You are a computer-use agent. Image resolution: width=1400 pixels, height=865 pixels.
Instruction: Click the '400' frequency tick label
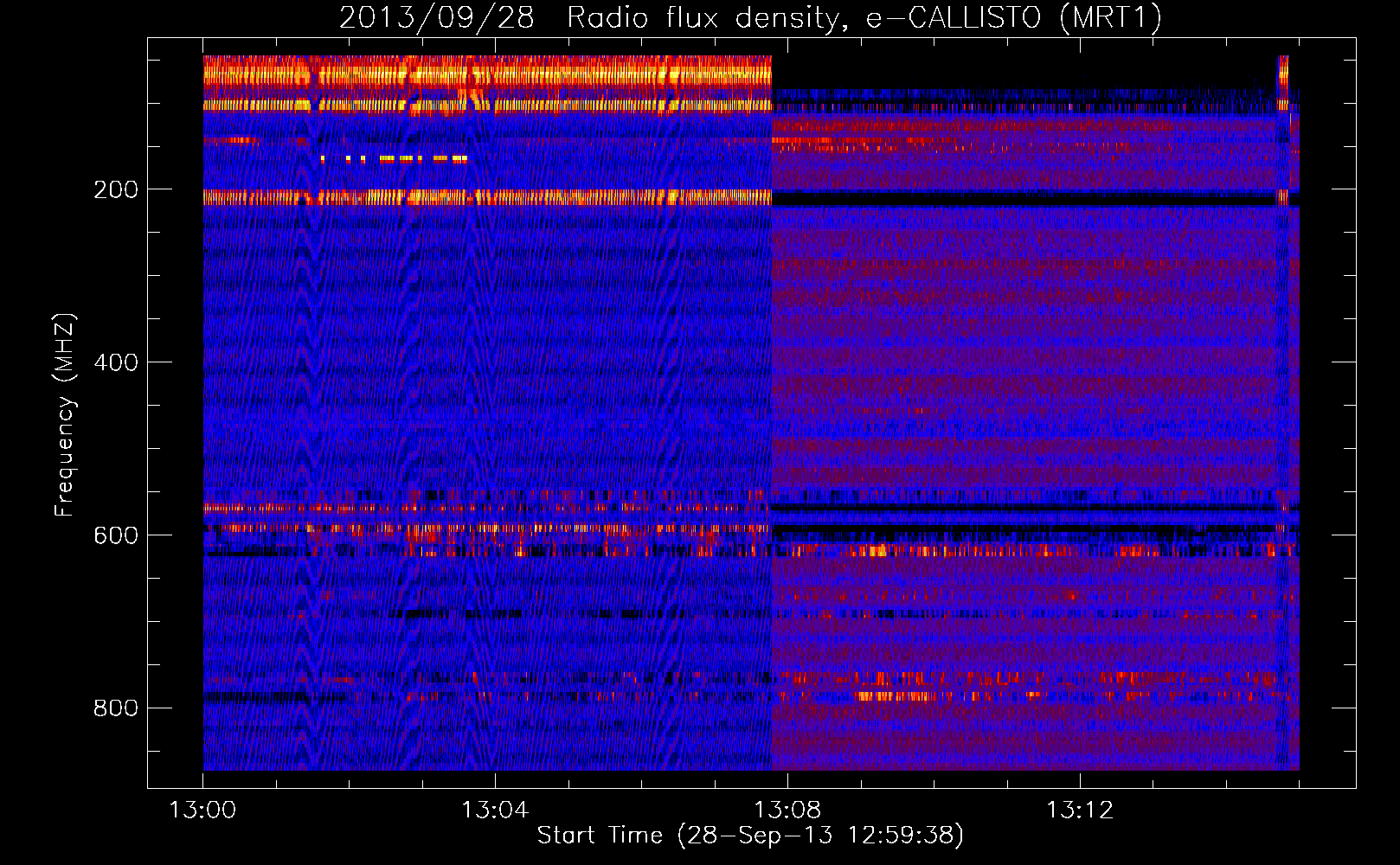(116, 362)
